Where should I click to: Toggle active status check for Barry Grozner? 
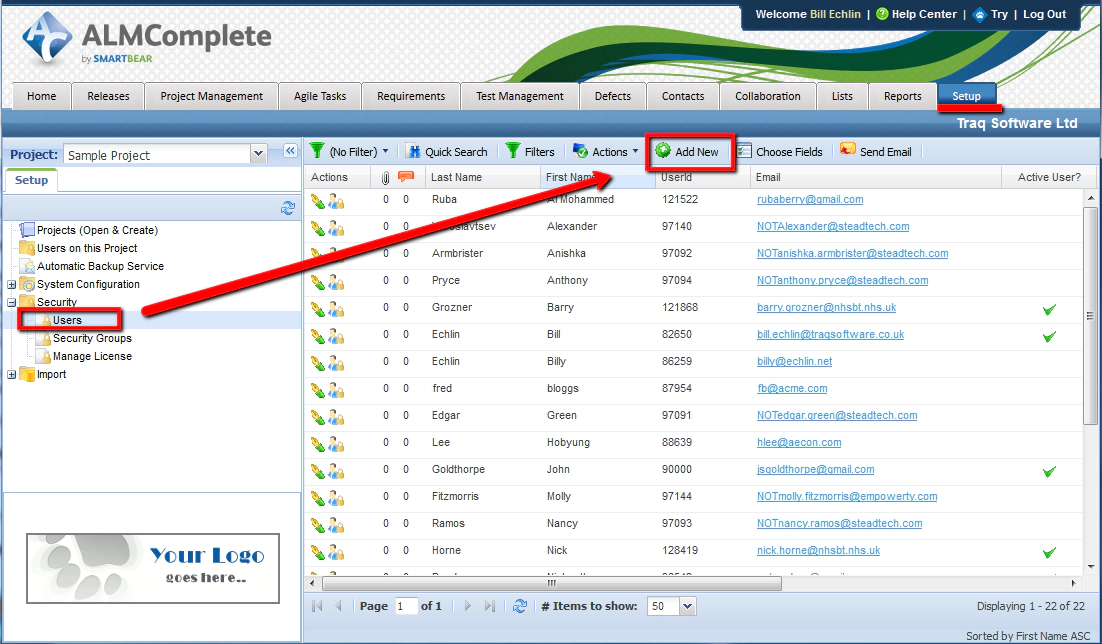click(x=1049, y=309)
